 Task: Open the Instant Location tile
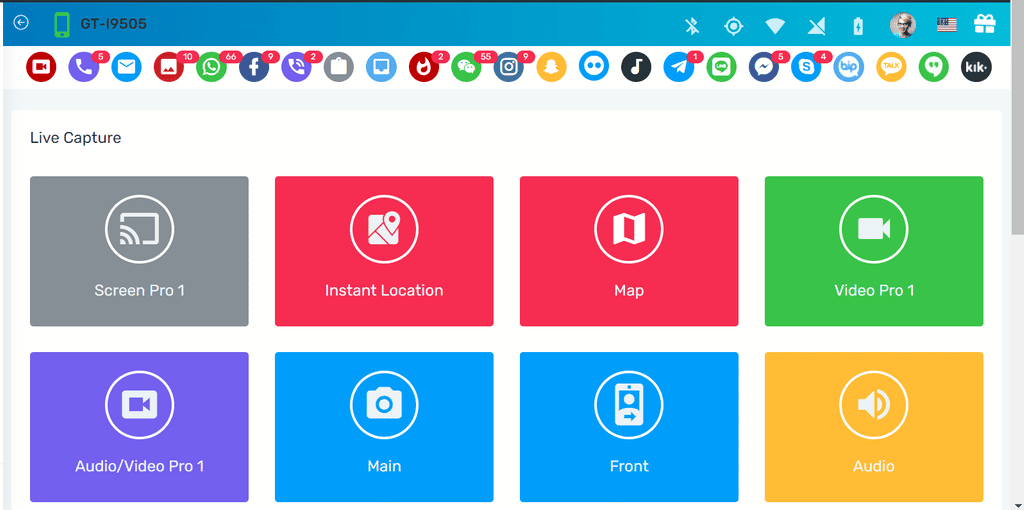(384, 251)
